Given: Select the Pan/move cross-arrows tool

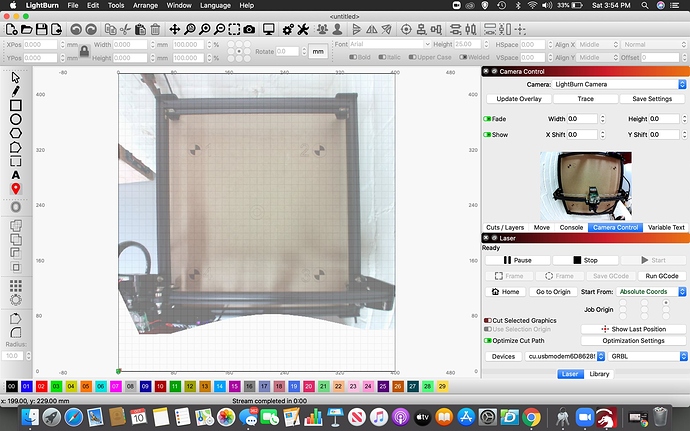Looking at the screenshot, I should point(175,29).
